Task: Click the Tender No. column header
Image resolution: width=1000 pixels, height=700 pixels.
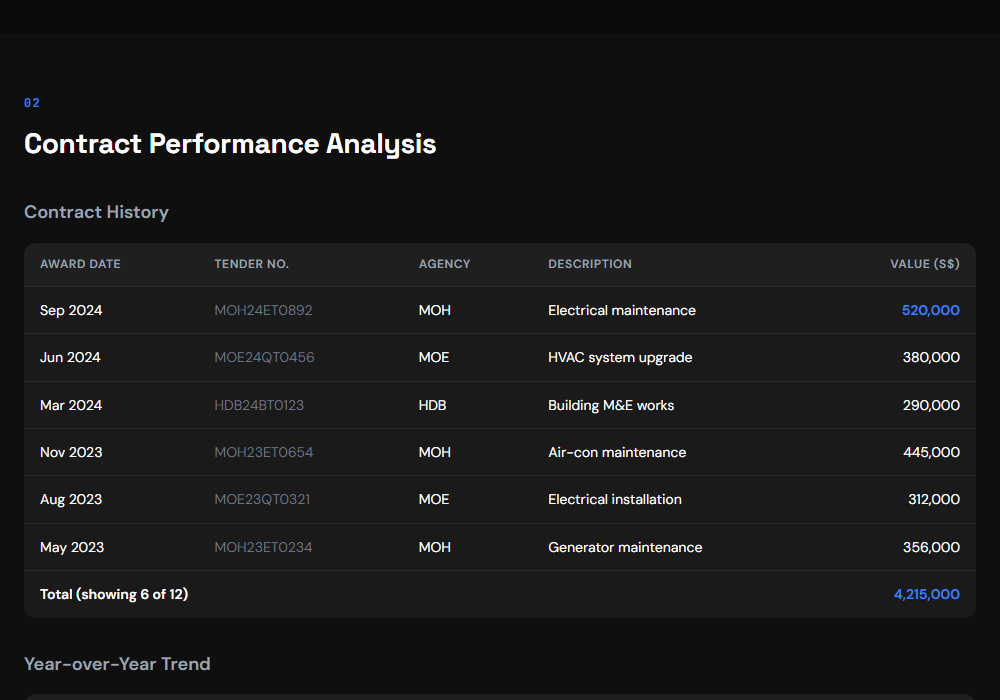Action: [251, 264]
